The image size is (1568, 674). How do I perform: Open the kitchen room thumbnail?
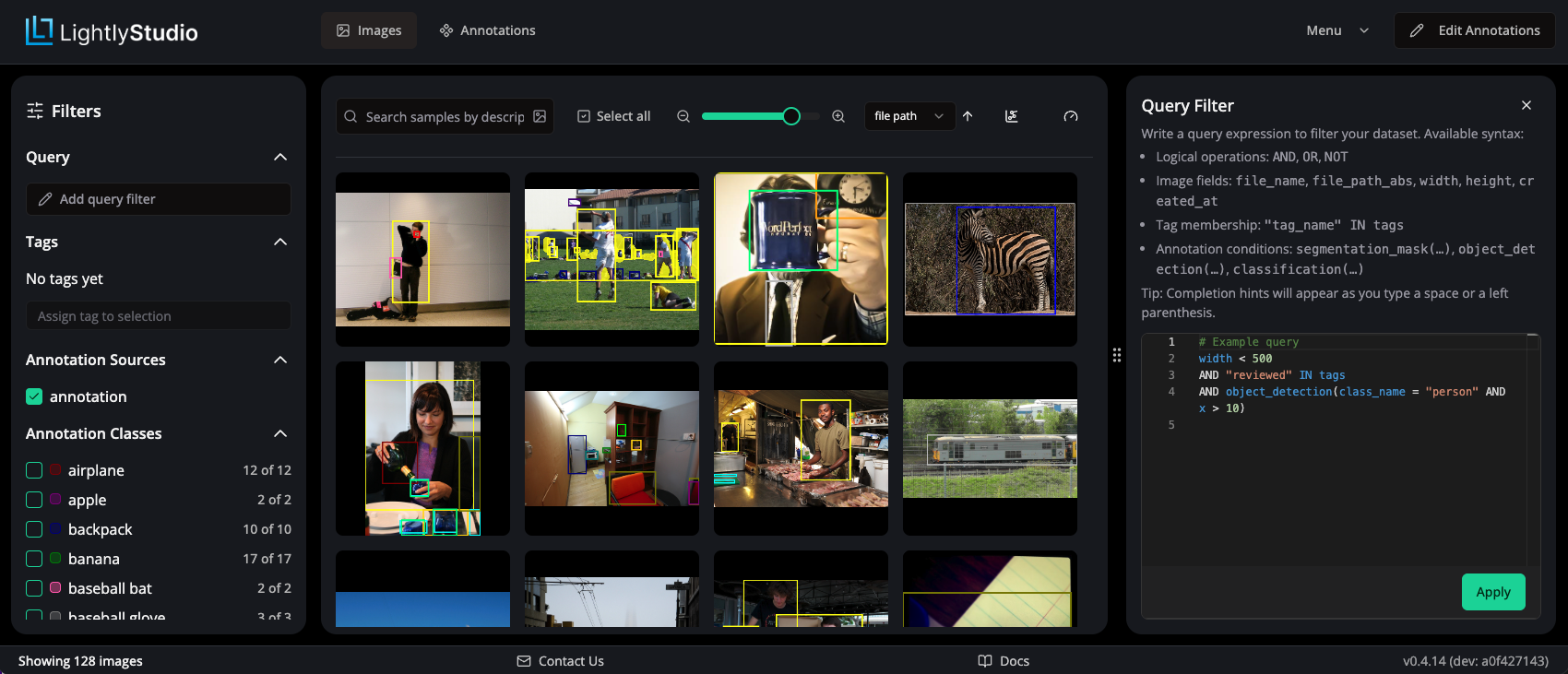point(612,448)
